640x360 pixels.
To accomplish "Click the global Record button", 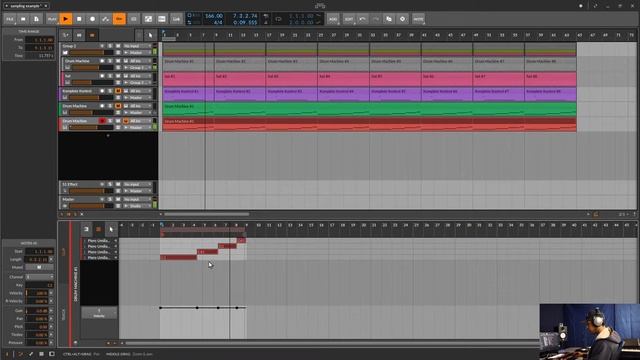I will click(x=93, y=19).
